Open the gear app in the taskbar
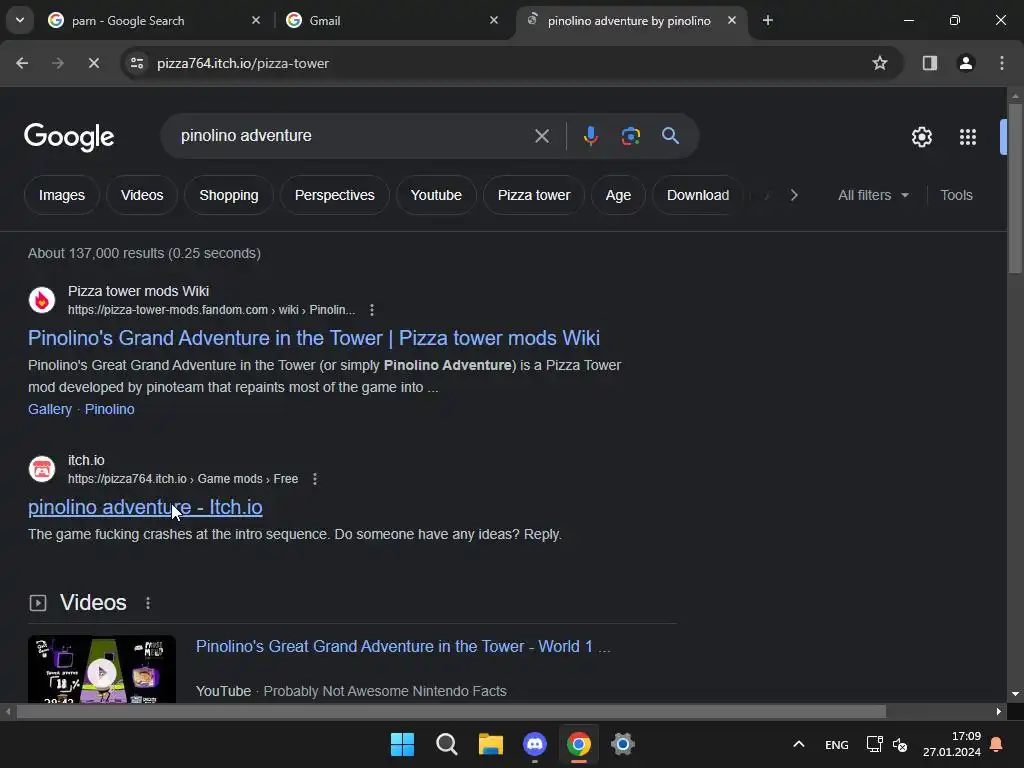Screen dimensions: 1024x768 (x=623, y=744)
